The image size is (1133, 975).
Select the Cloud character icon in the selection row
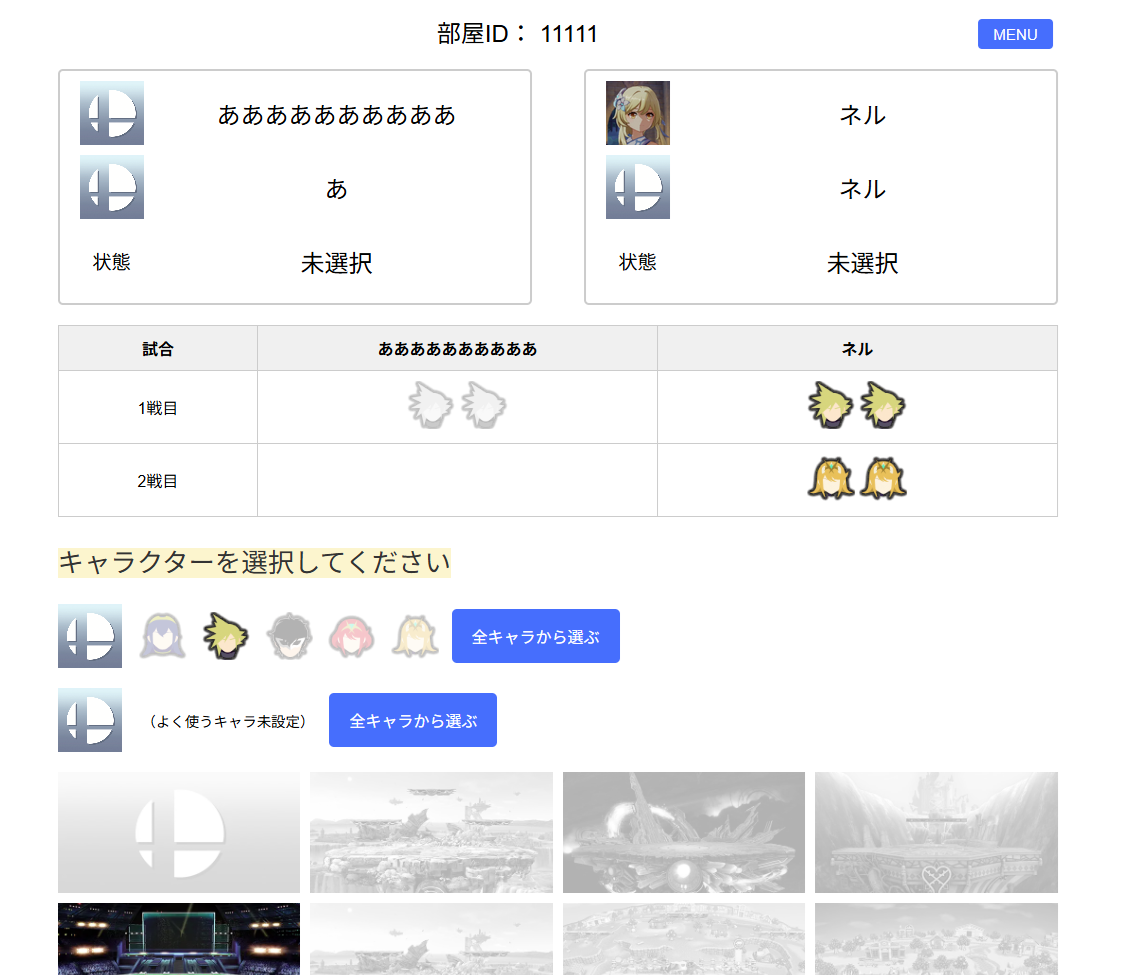(x=225, y=636)
